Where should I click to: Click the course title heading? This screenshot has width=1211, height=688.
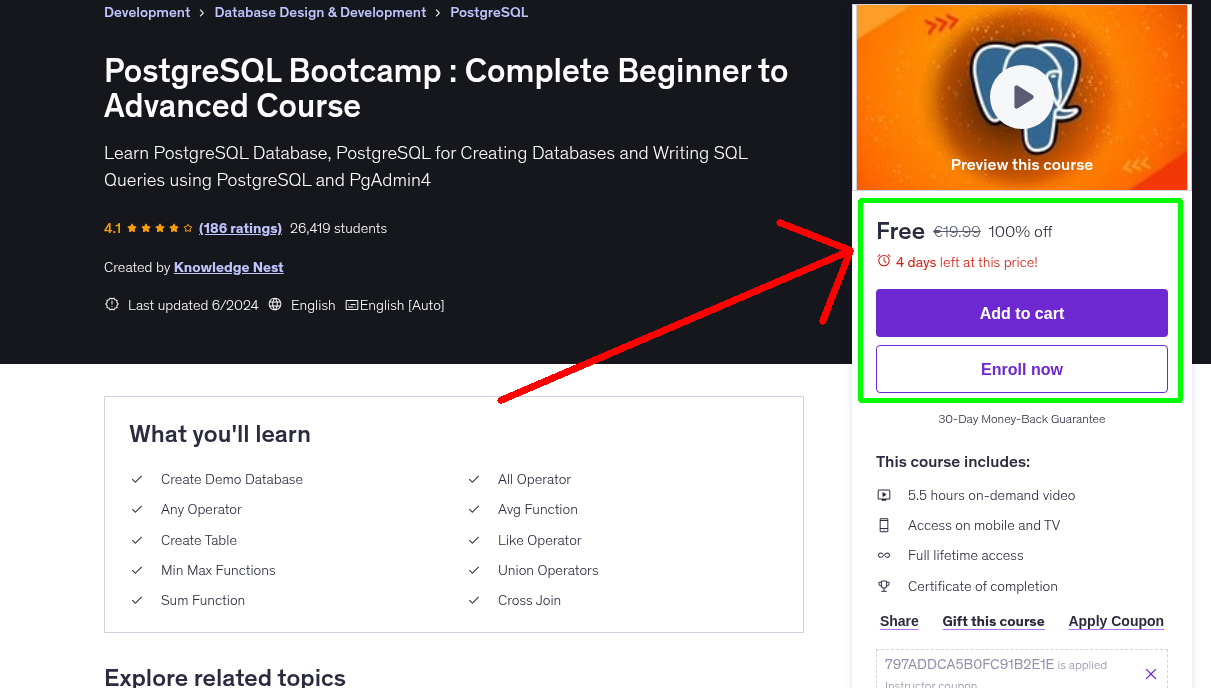click(x=446, y=88)
